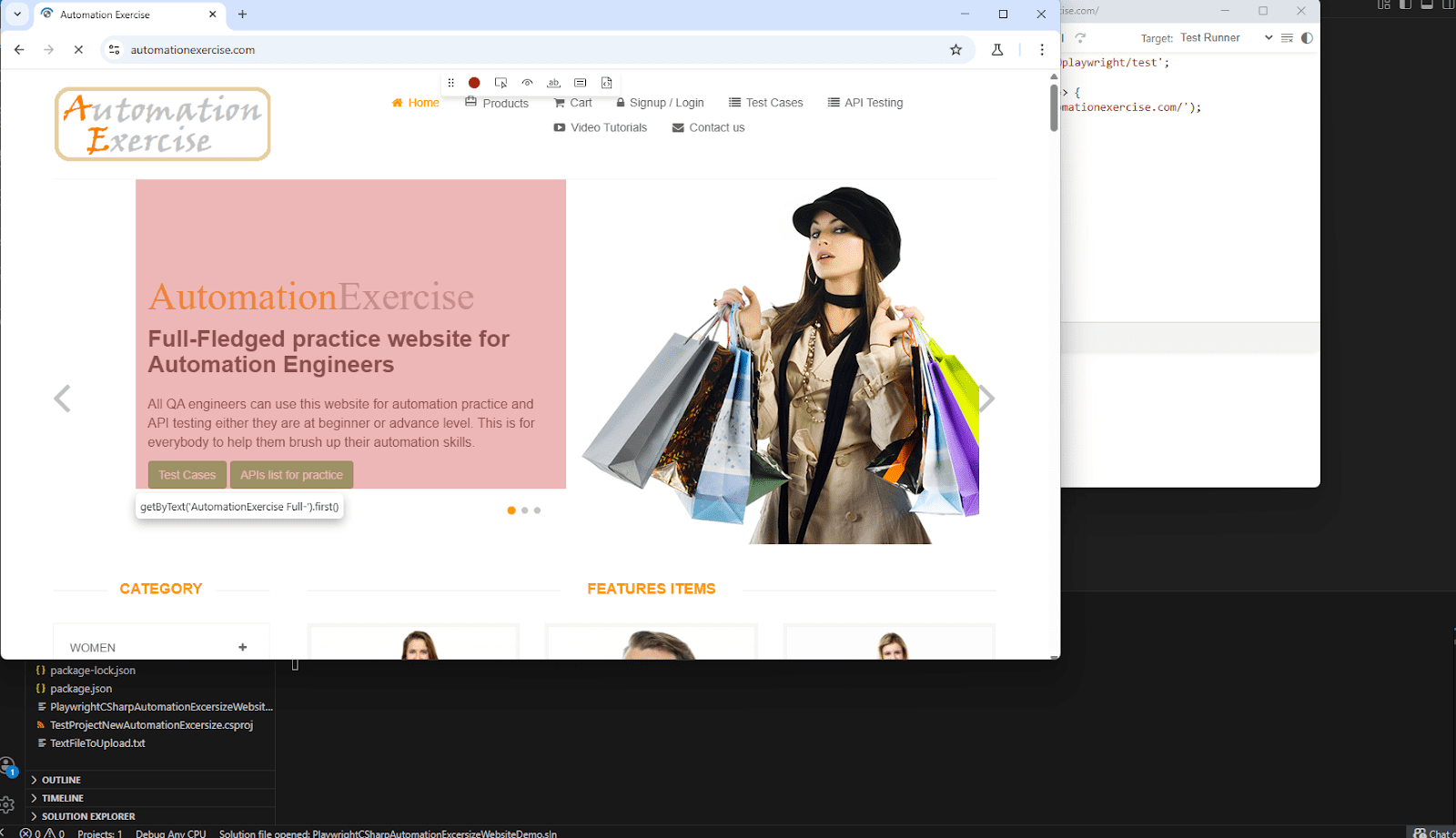Click the red Record button in Playwright toolbar
The height and width of the screenshot is (838, 1456).
(x=474, y=83)
